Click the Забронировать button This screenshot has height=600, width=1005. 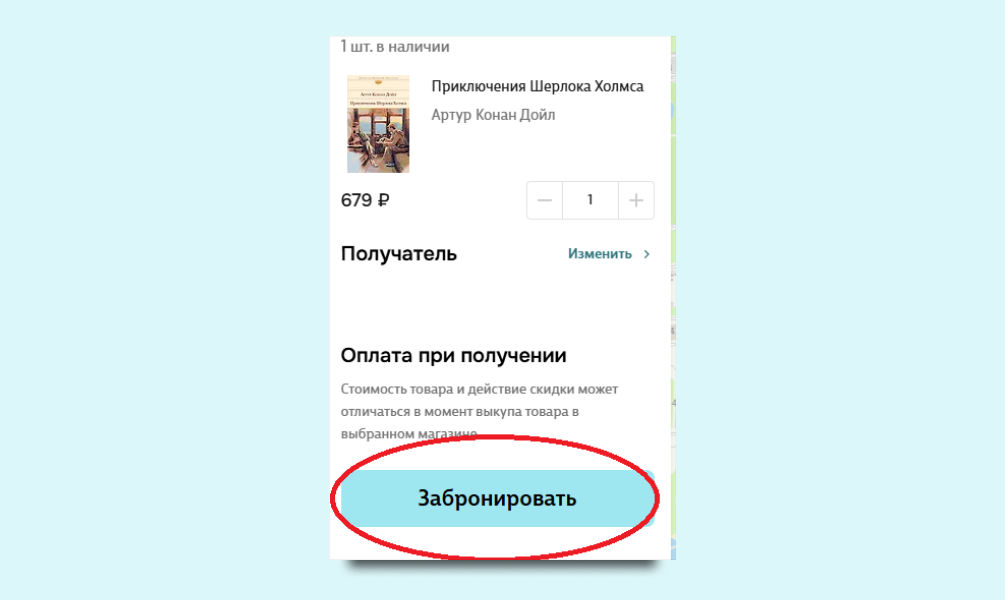(497, 498)
